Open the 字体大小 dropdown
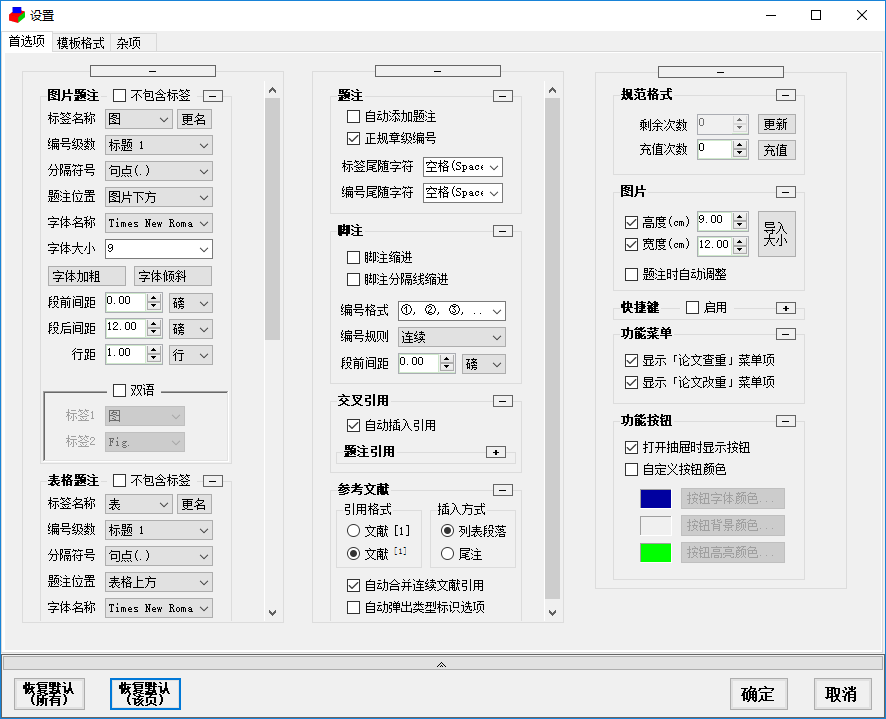This screenshot has height=719, width=886. 159,249
